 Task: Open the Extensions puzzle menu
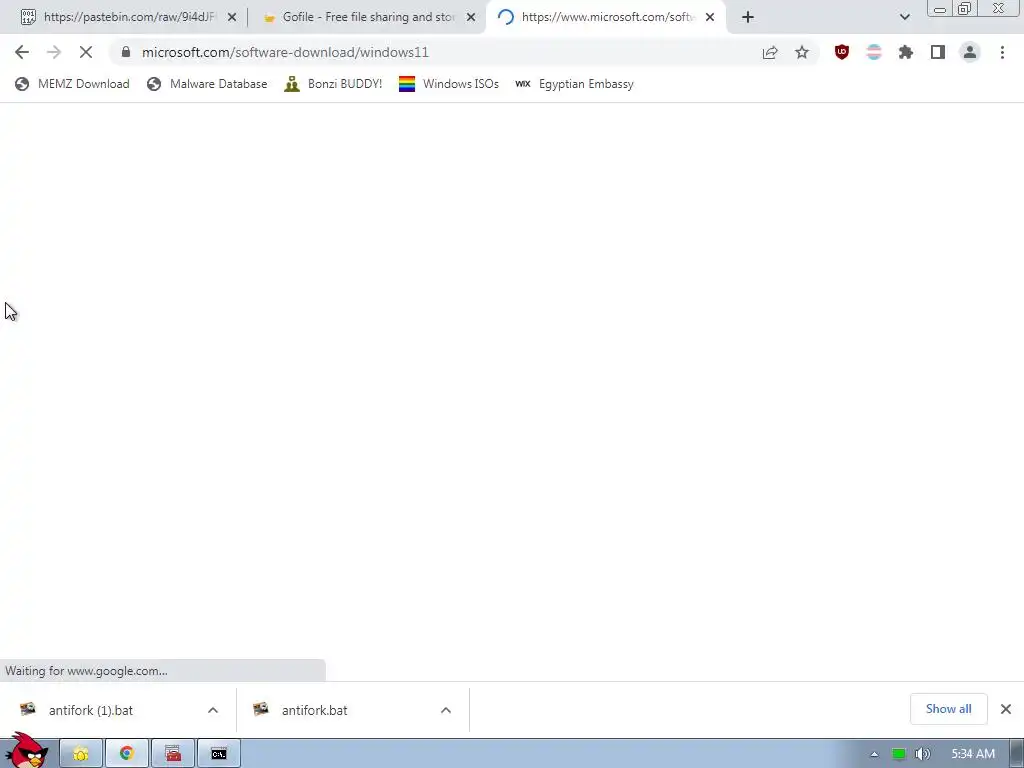pyautogui.click(x=906, y=52)
